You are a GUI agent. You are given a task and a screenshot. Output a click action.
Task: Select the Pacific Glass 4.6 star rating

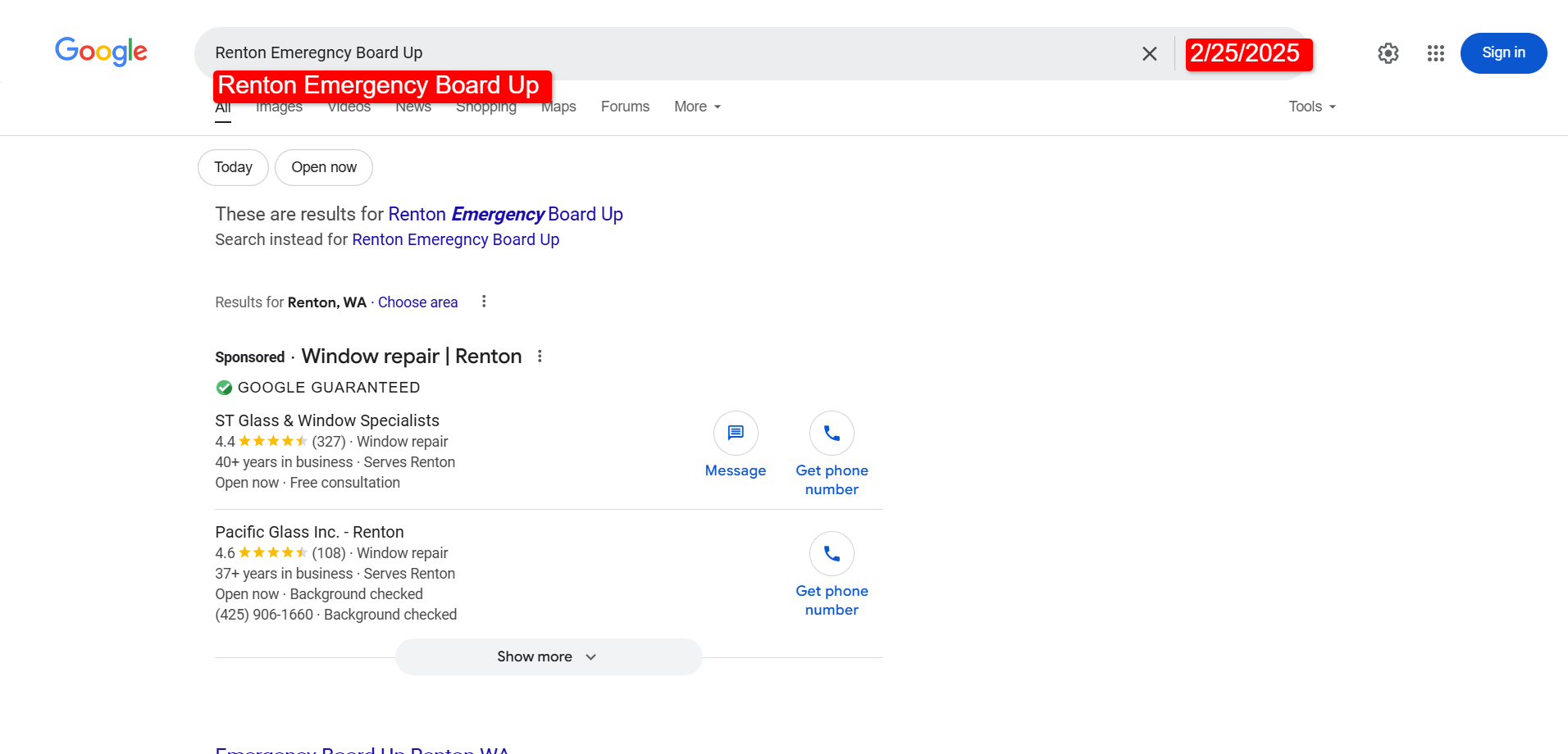click(x=272, y=553)
